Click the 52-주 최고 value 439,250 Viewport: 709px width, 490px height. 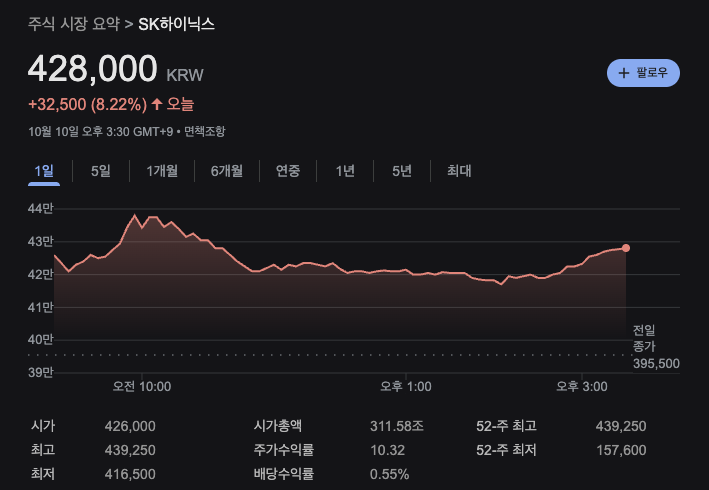coord(618,426)
